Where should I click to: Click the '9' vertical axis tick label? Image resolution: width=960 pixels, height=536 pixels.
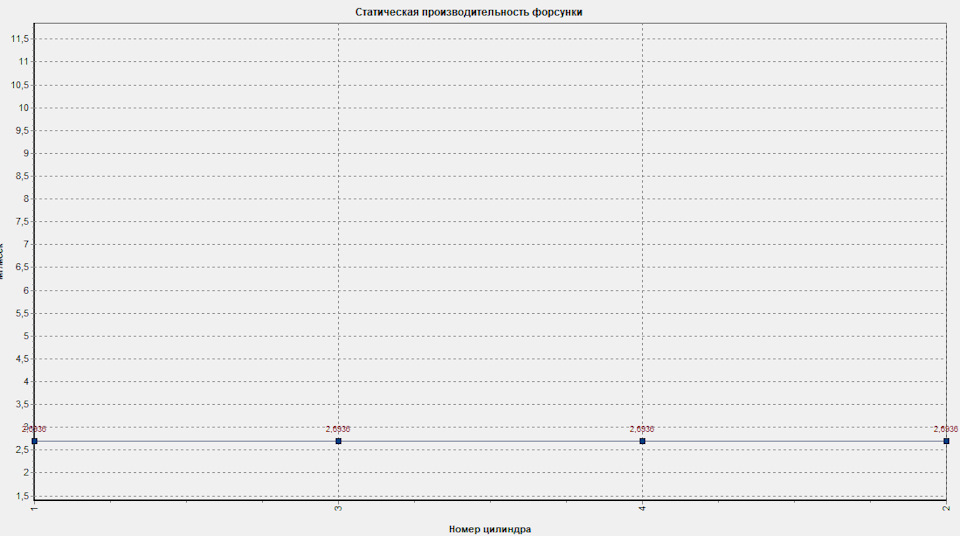click(26, 153)
